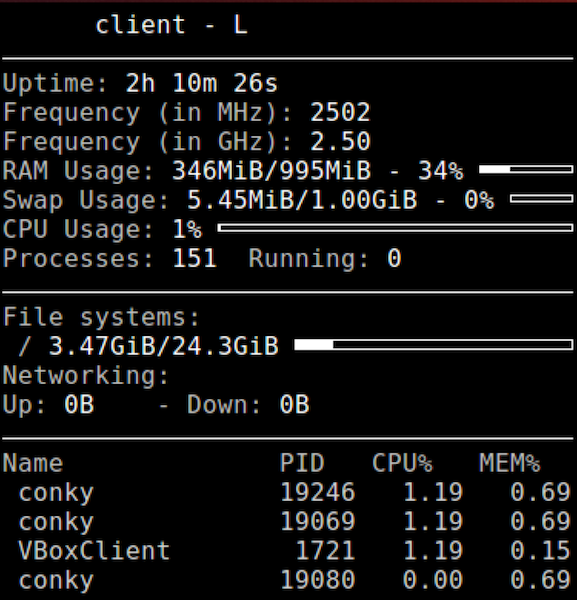Click the RAM Usage progress bar

click(x=526, y=170)
